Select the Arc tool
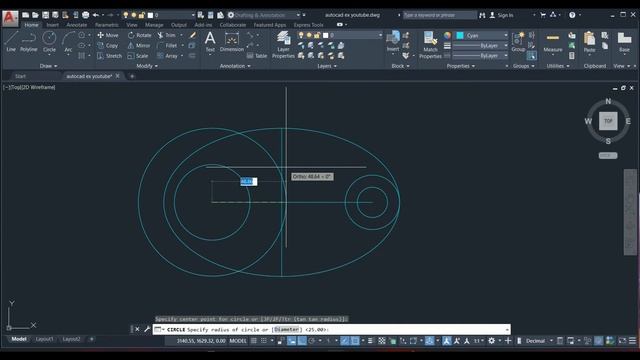 (x=68, y=42)
